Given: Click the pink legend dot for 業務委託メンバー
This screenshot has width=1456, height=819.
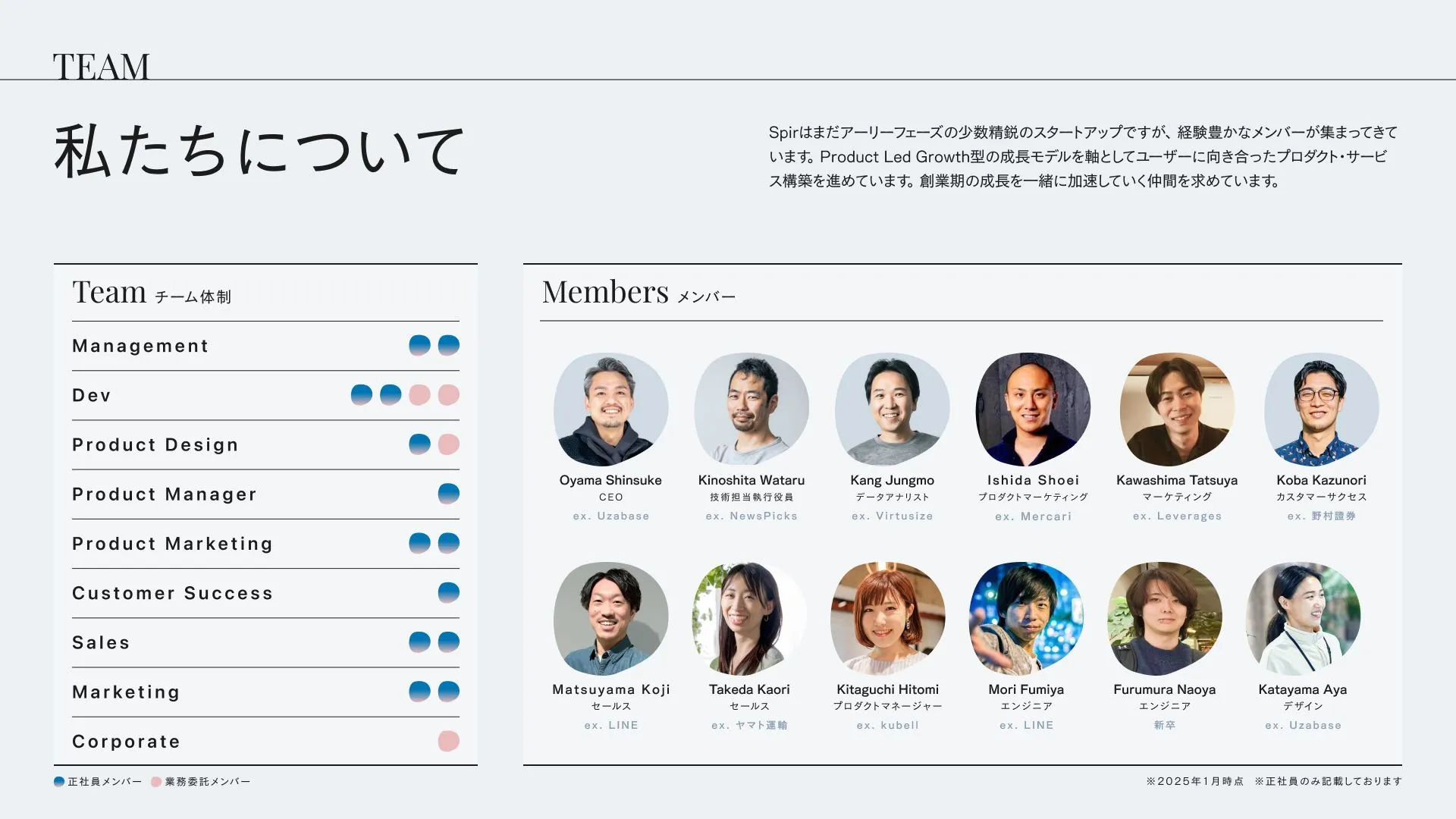Looking at the screenshot, I should [156, 781].
